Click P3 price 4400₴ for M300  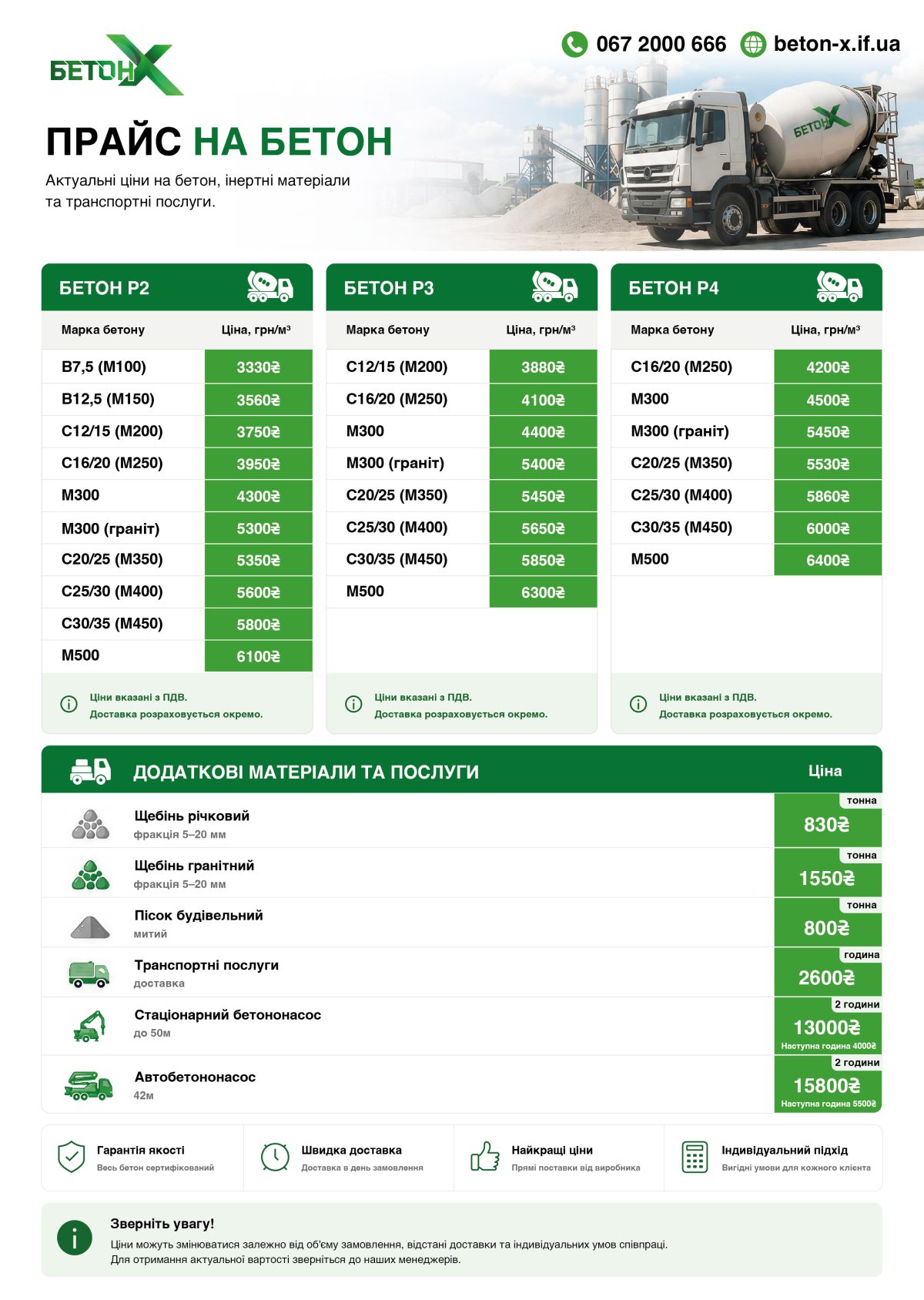544,432
